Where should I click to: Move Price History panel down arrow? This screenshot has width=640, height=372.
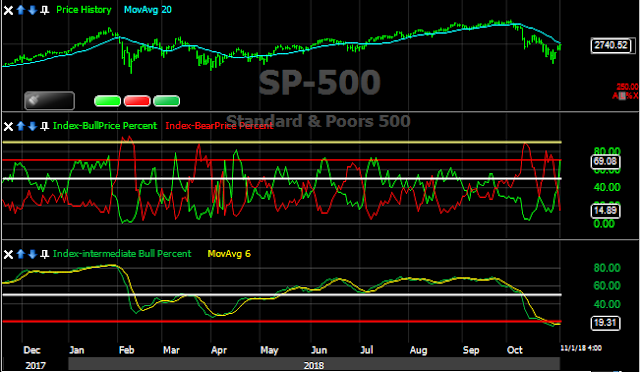[32, 10]
